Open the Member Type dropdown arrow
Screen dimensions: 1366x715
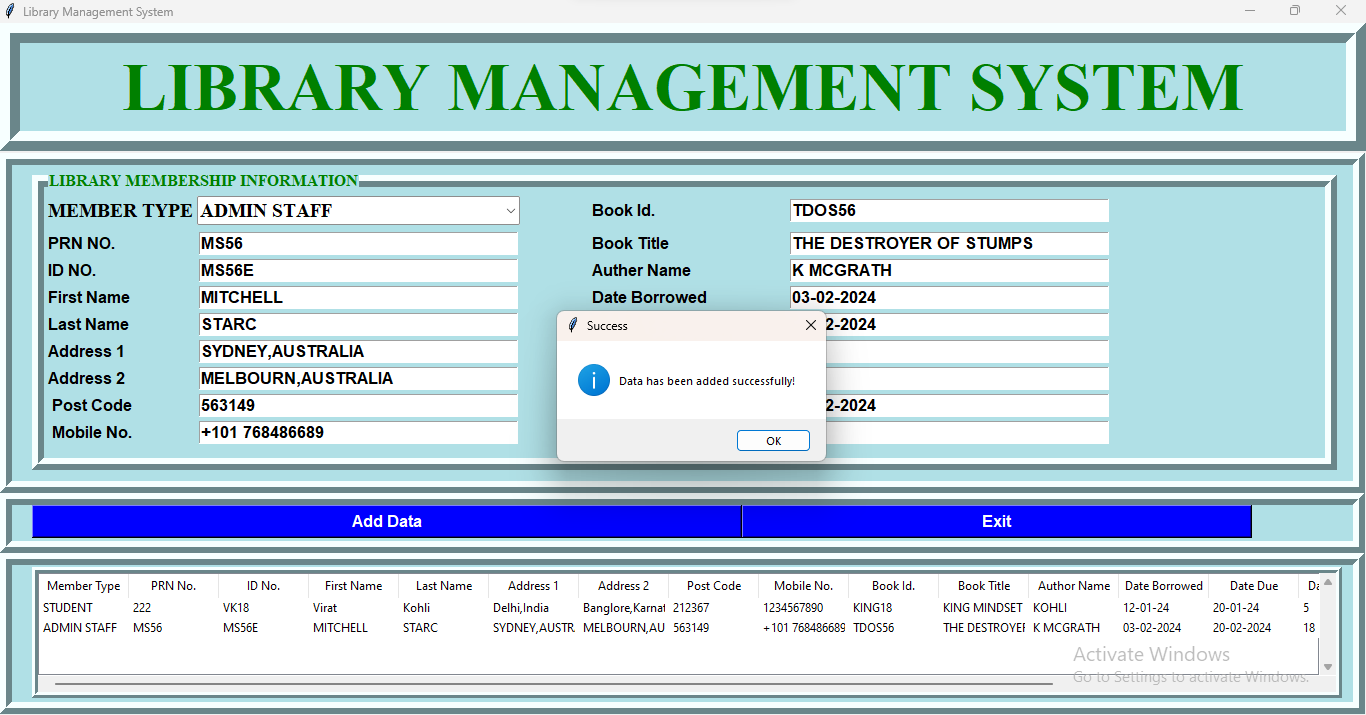click(510, 211)
